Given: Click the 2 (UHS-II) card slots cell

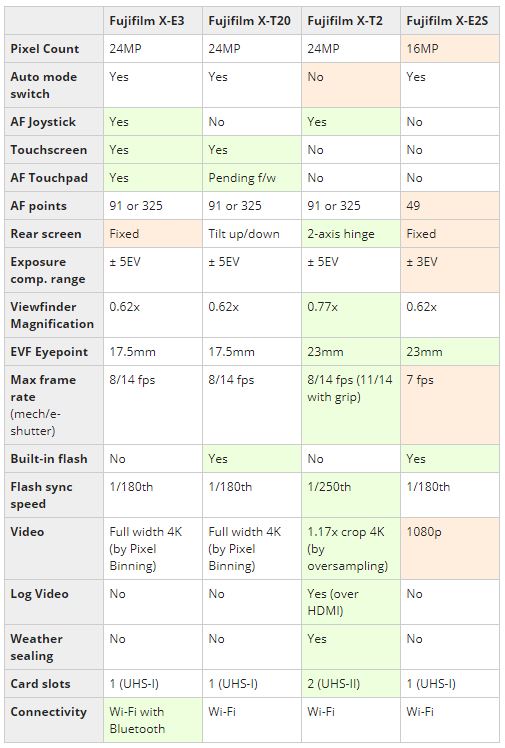Looking at the screenshot, I should click(x=350, y=684).
